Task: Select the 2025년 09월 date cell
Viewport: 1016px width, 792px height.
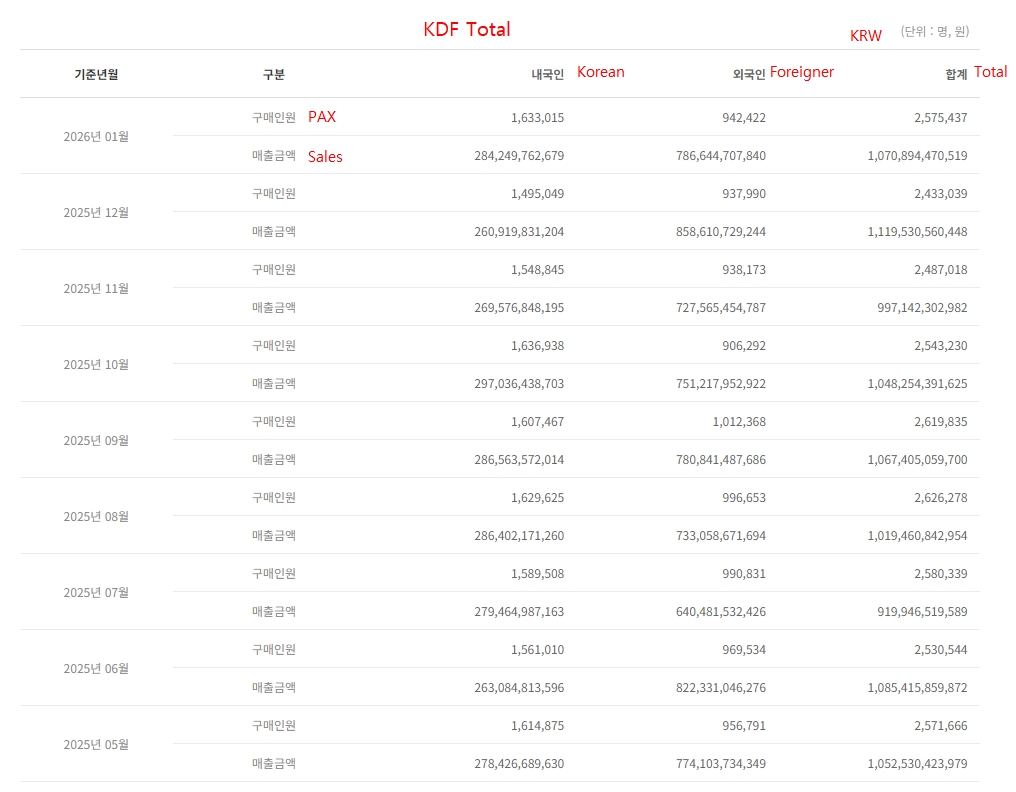Action: (x=96, y=440)
